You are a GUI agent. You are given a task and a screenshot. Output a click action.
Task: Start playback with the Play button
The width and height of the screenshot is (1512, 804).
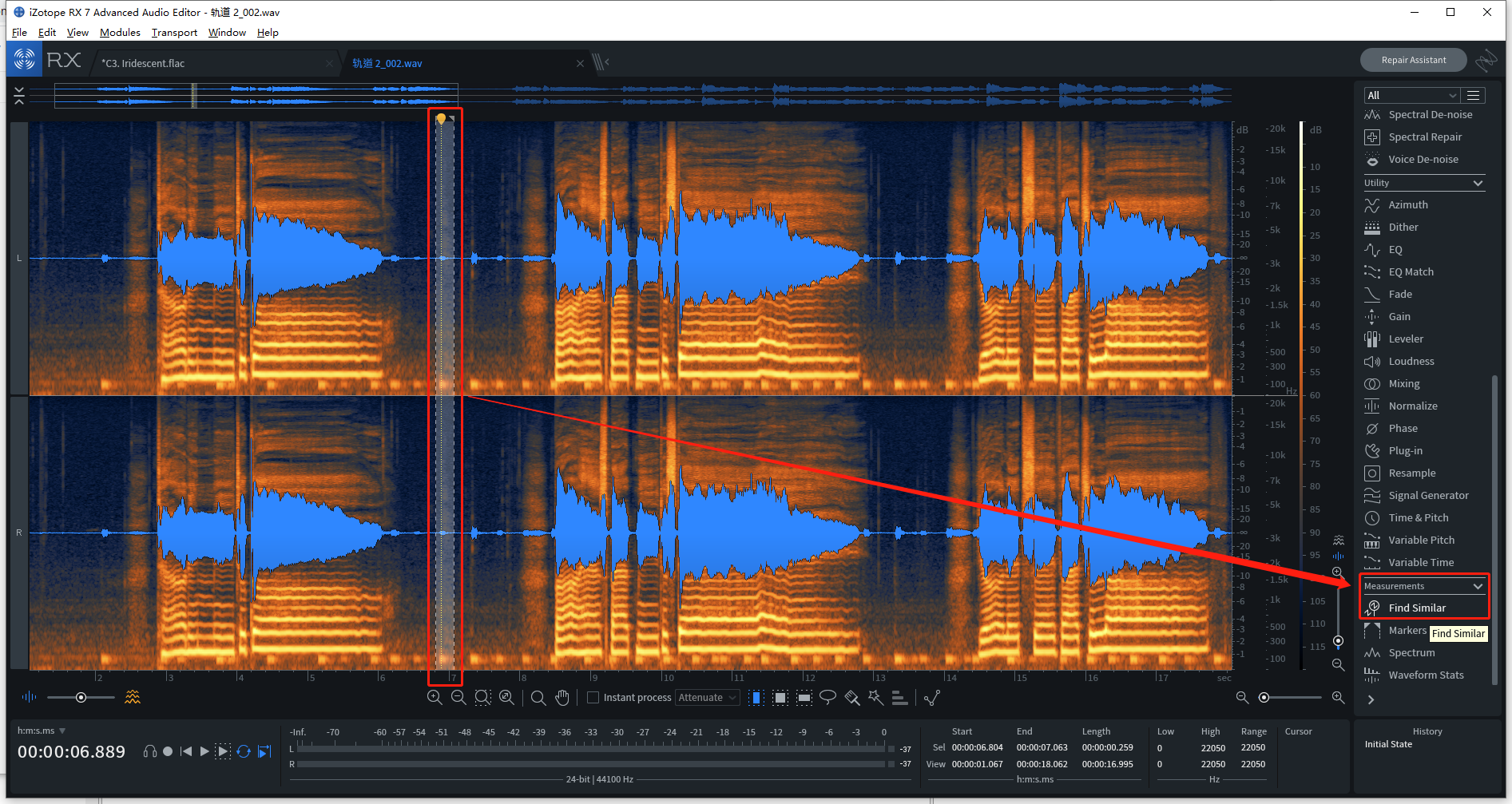(204, 751)
